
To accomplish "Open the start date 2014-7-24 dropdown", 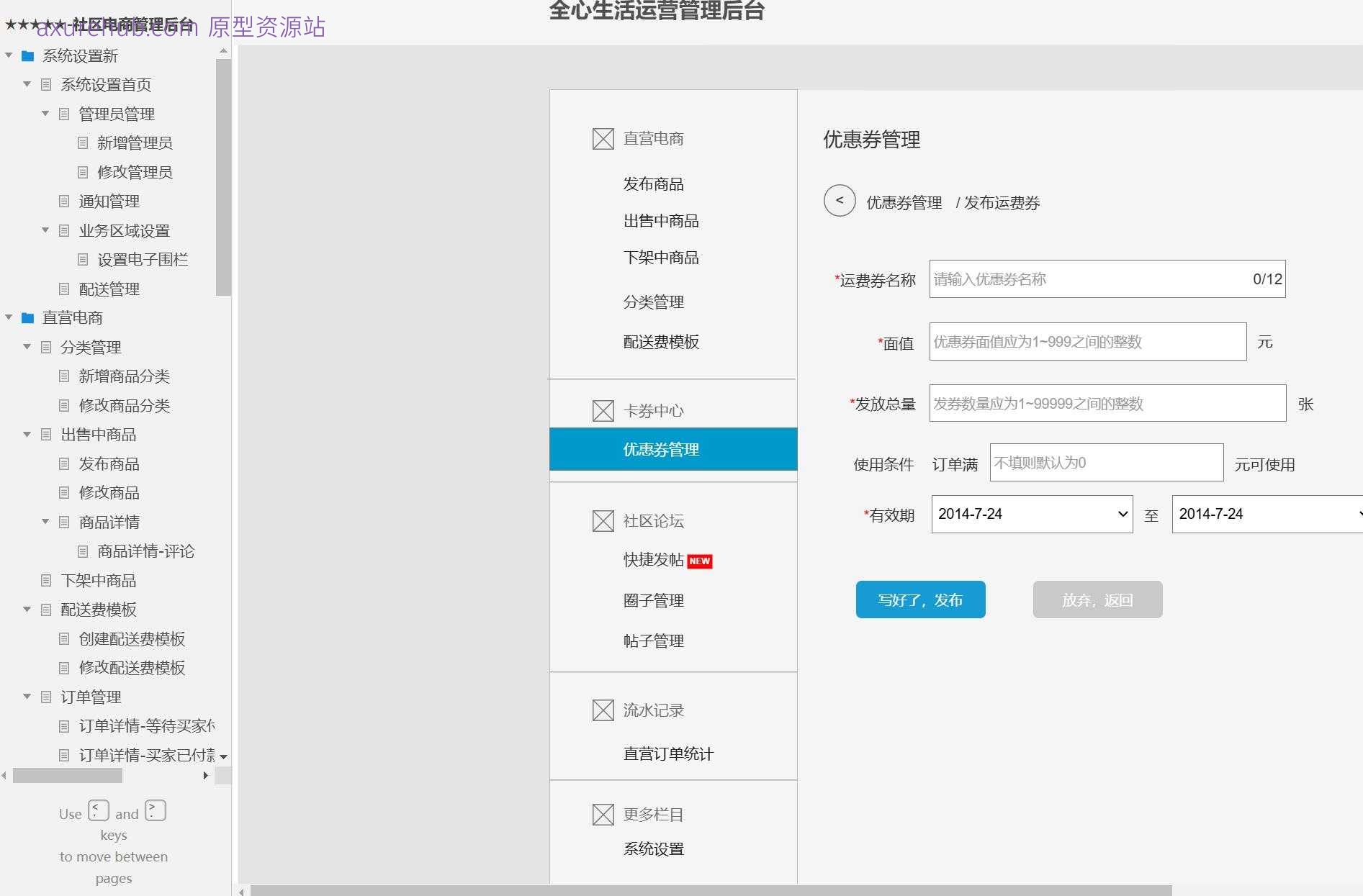I will click(x=1032, y=514).
